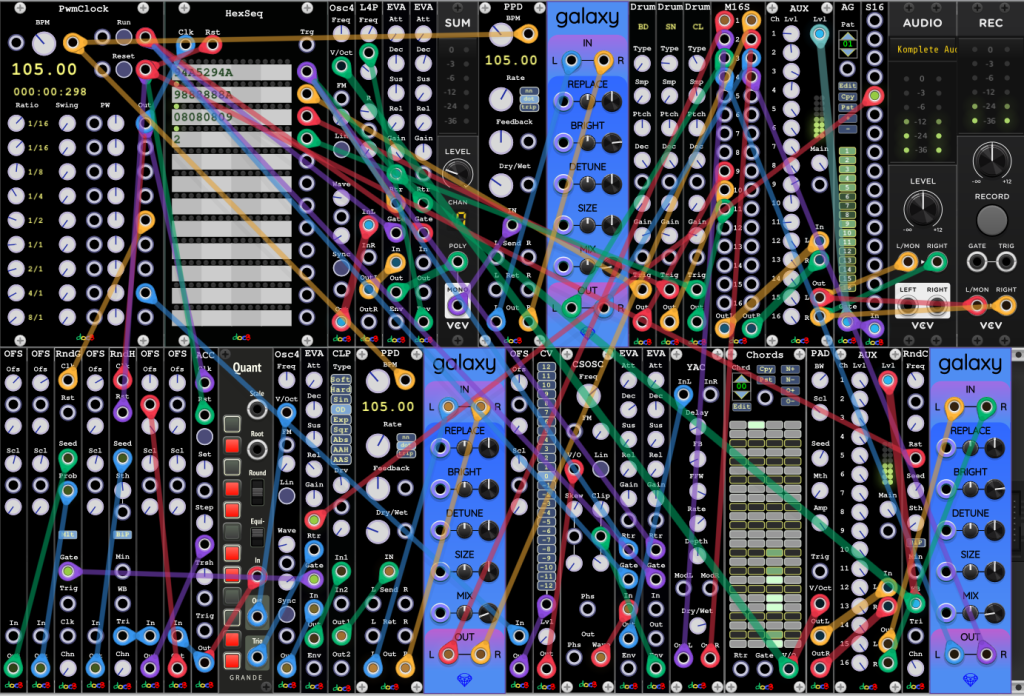Click the M16S OutL jack
The width and height of the screenshot is (1024, 696).
point(724,327)
